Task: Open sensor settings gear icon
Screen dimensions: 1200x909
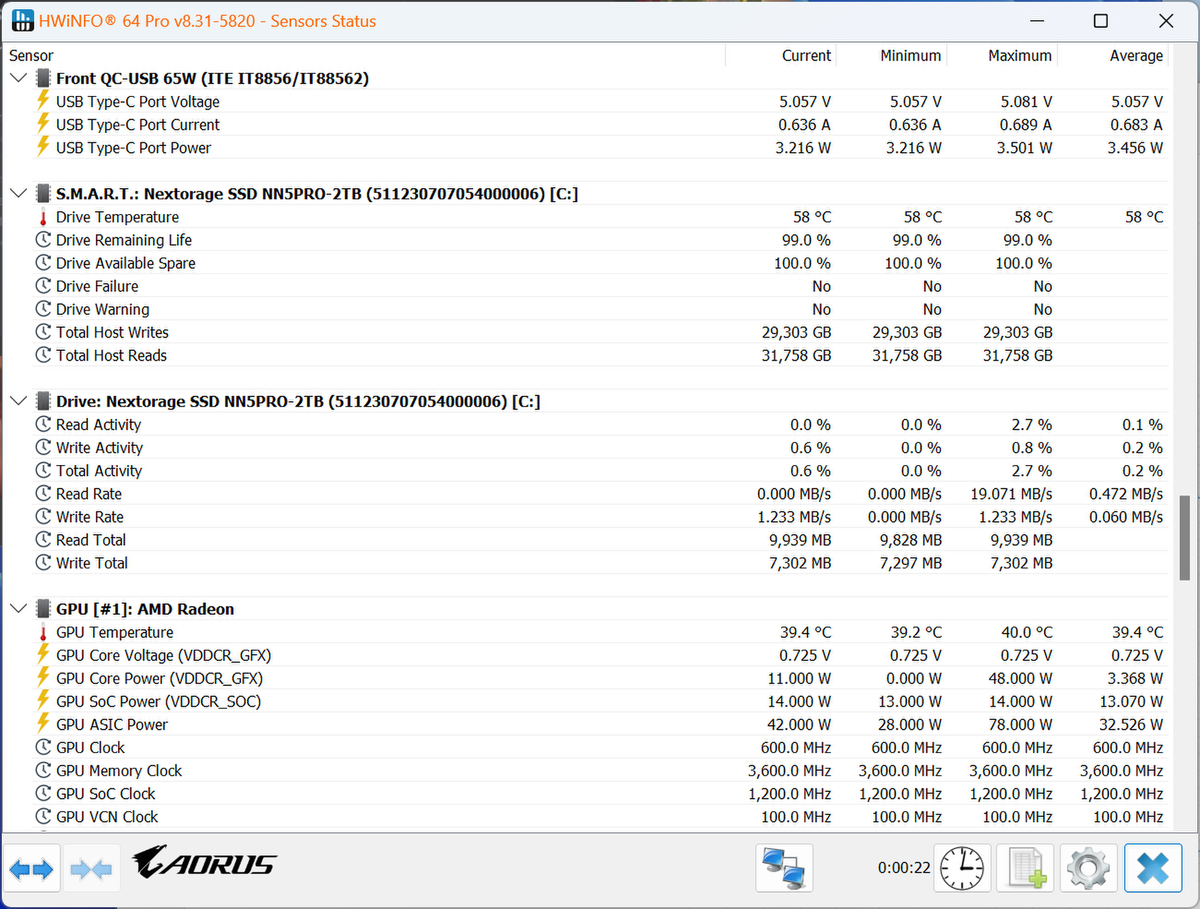Action: coord(1088,868)
